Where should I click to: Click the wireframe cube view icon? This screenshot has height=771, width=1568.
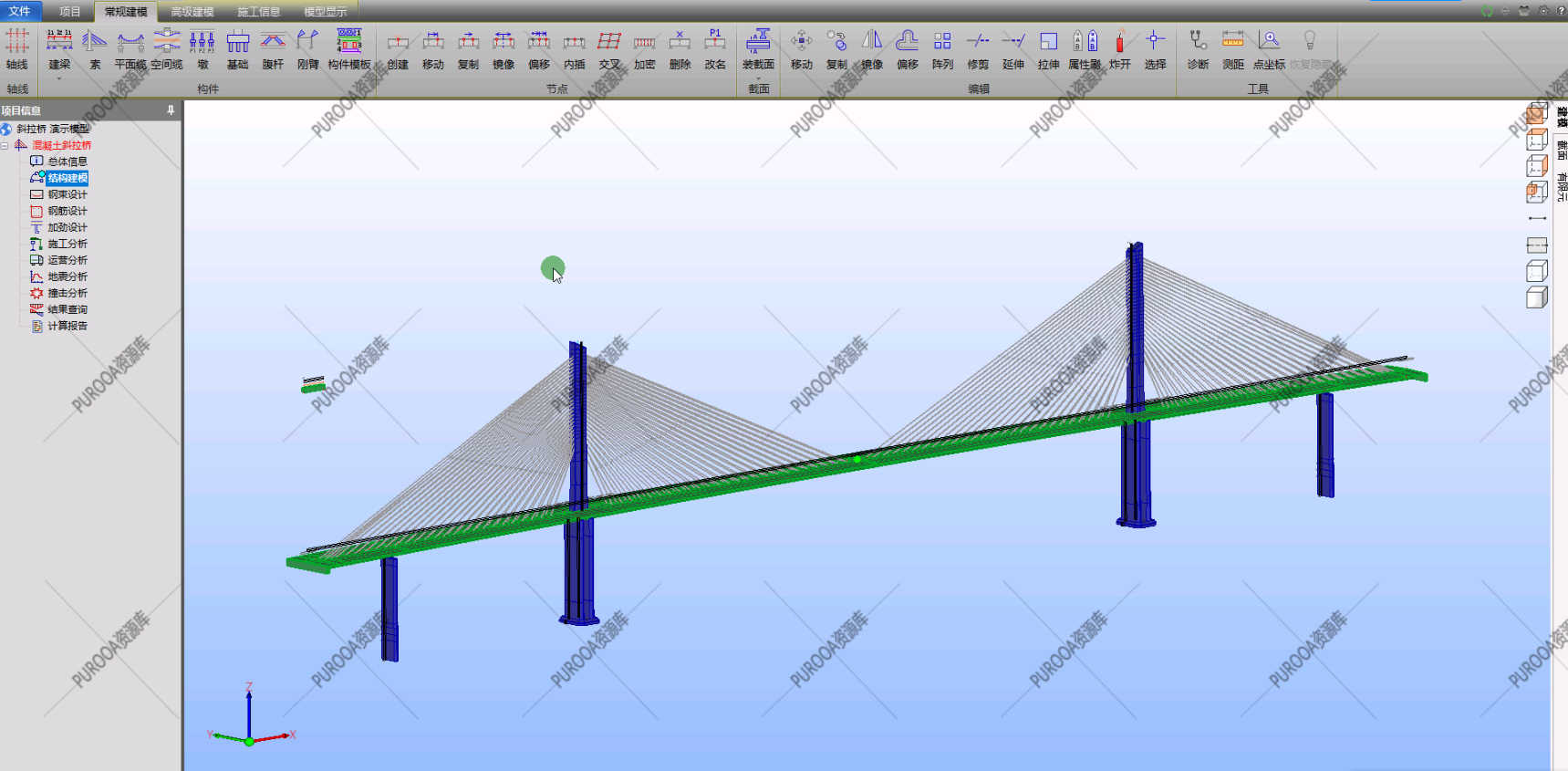point(1537,271)
